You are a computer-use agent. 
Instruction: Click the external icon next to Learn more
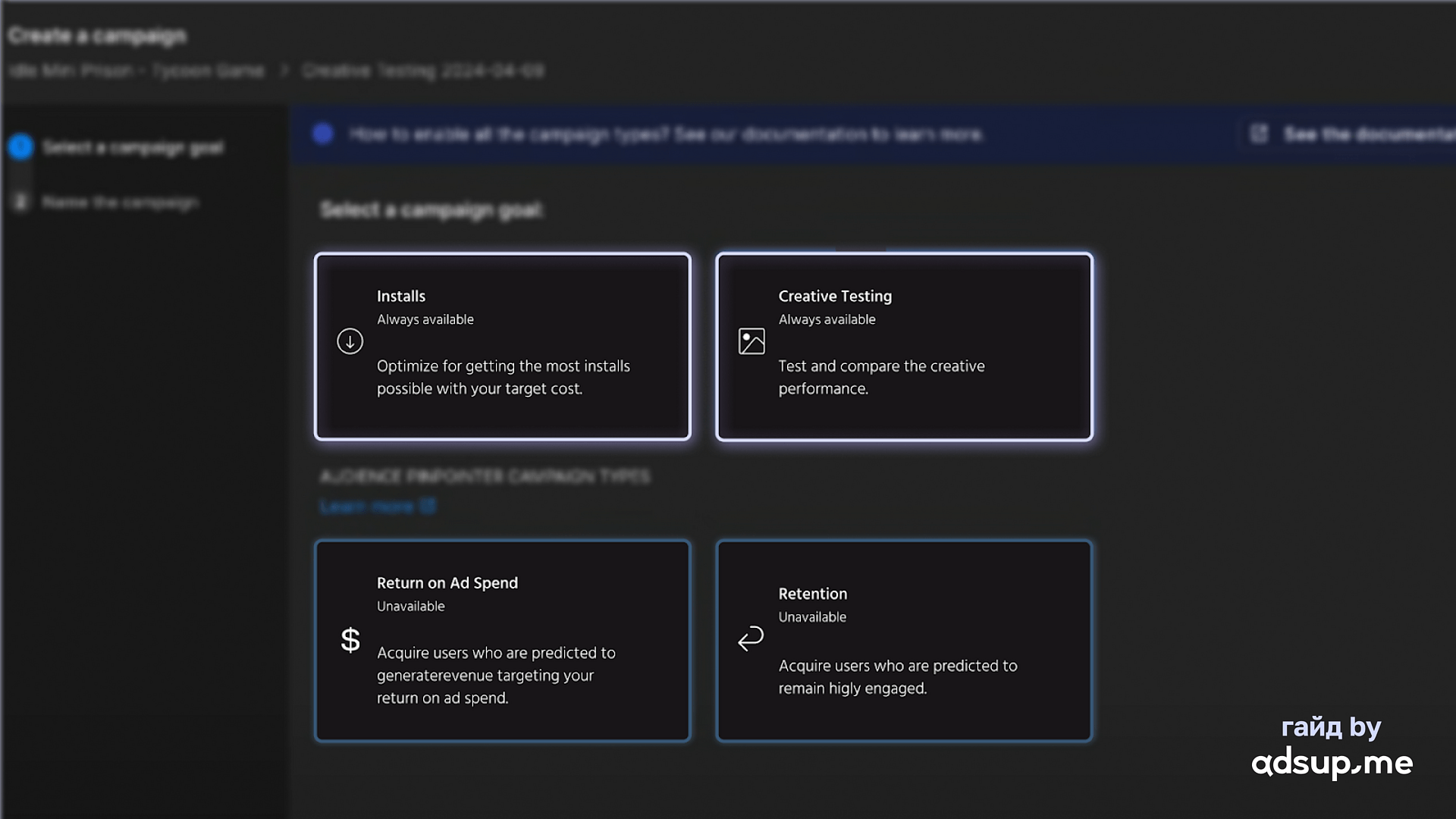(x=428, y=506)
